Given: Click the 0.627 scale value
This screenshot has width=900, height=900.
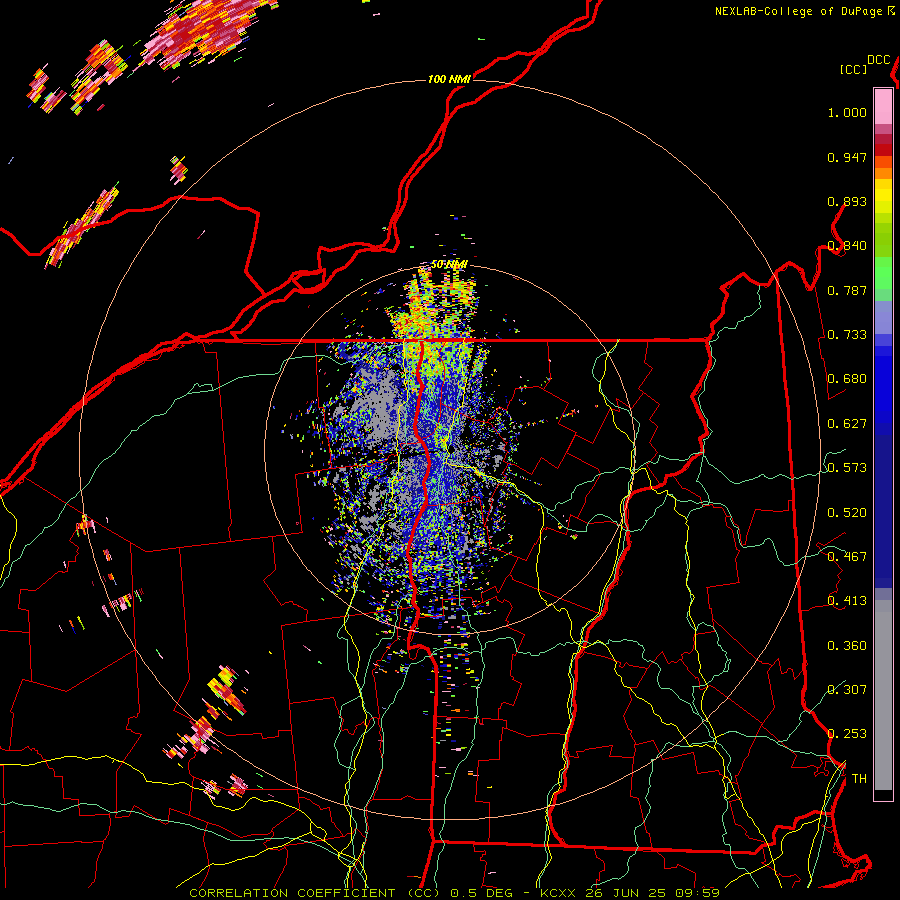Looking at the screenshot, I should click(847, 424).
